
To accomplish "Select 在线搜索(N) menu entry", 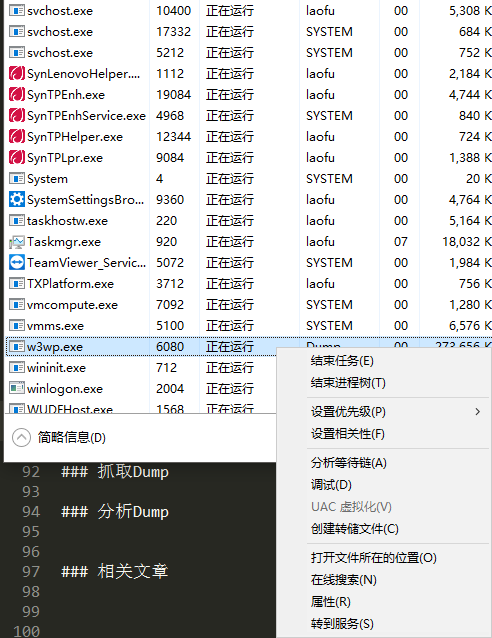I will tap(343, 580).
